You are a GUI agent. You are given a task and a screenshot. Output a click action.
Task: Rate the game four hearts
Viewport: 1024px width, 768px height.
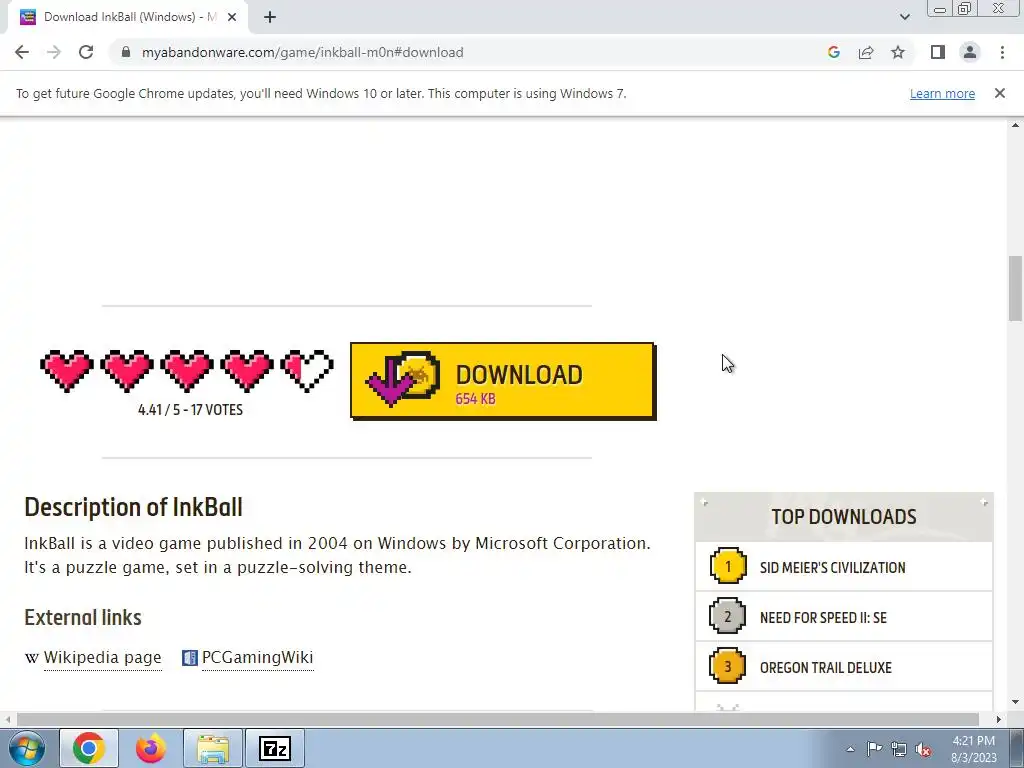(247, 370)
